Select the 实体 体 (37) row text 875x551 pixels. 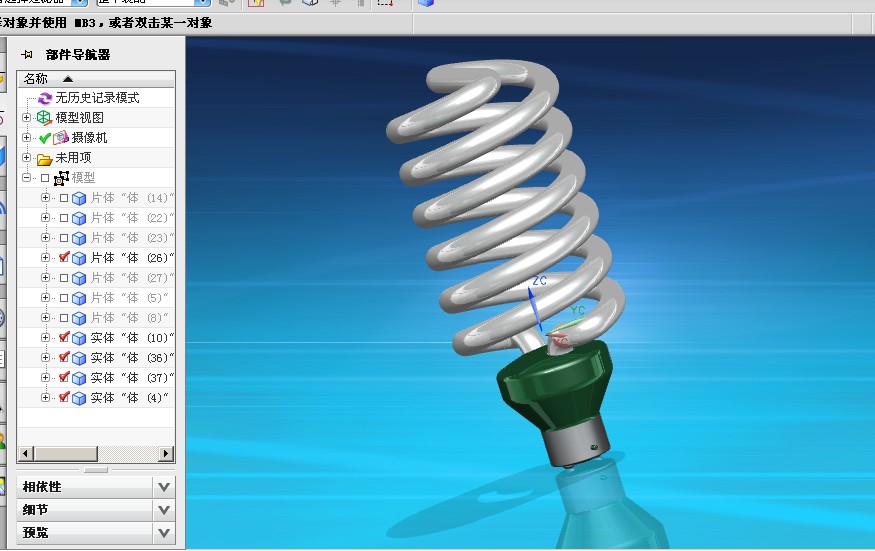coord(132,378)
